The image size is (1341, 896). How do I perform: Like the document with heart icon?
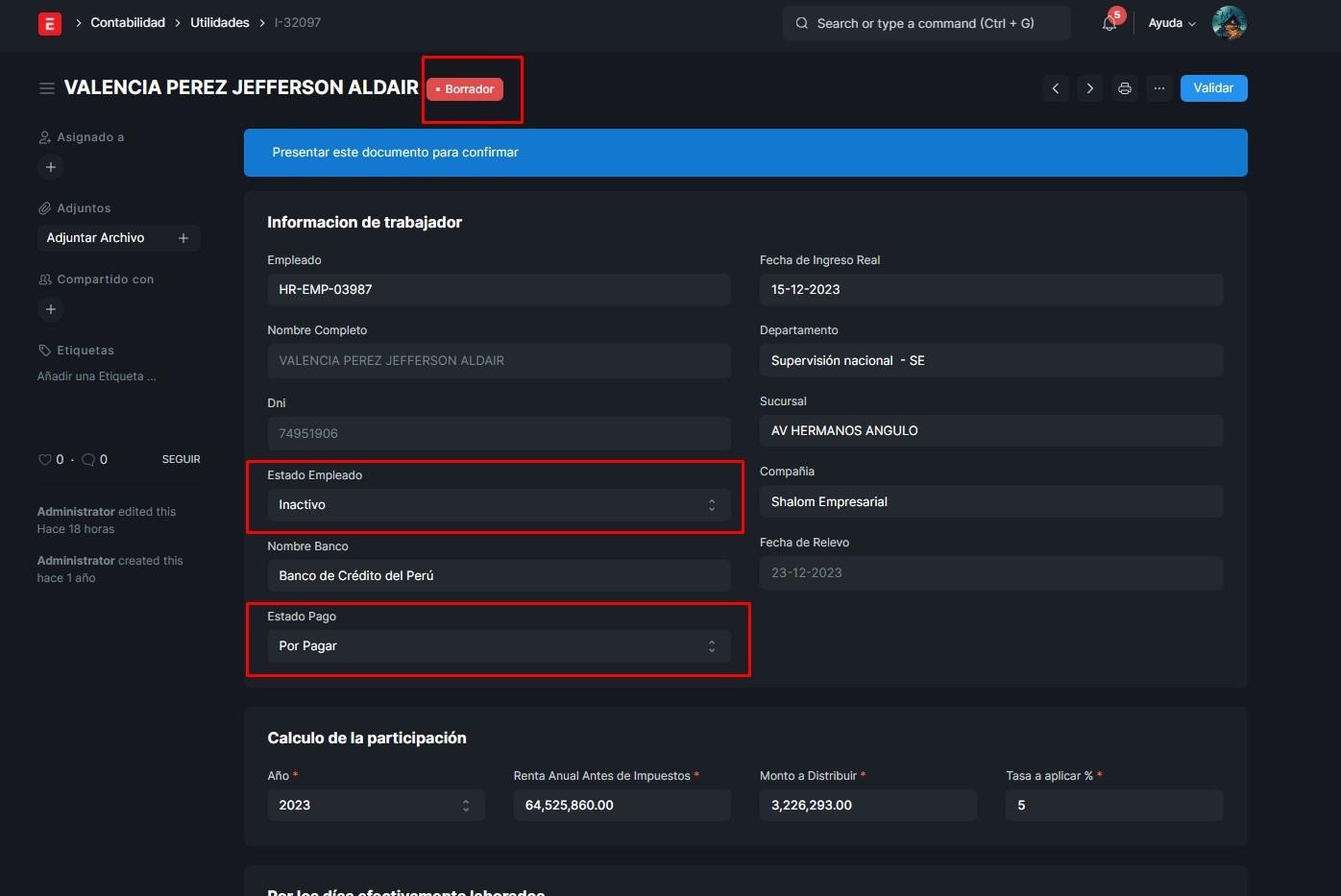[x=45, y=460]
